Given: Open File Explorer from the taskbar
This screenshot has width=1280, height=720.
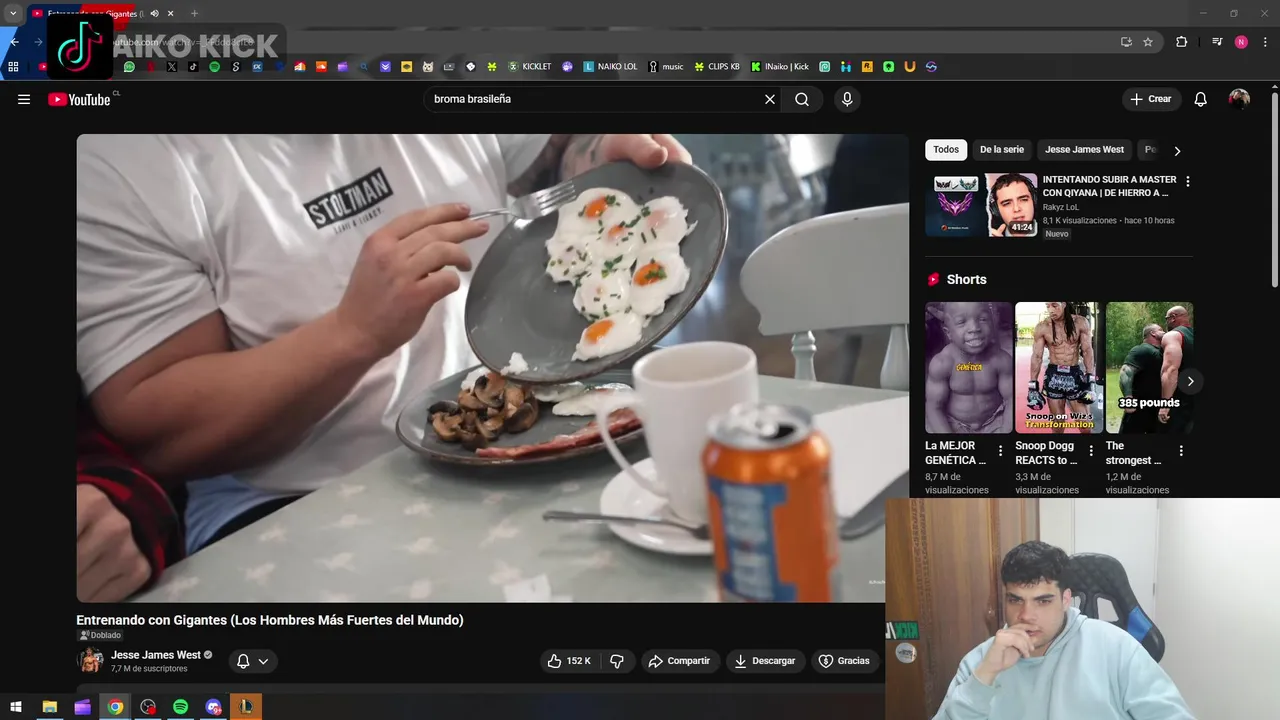Looking at the screenshot, I should point(49,707).
